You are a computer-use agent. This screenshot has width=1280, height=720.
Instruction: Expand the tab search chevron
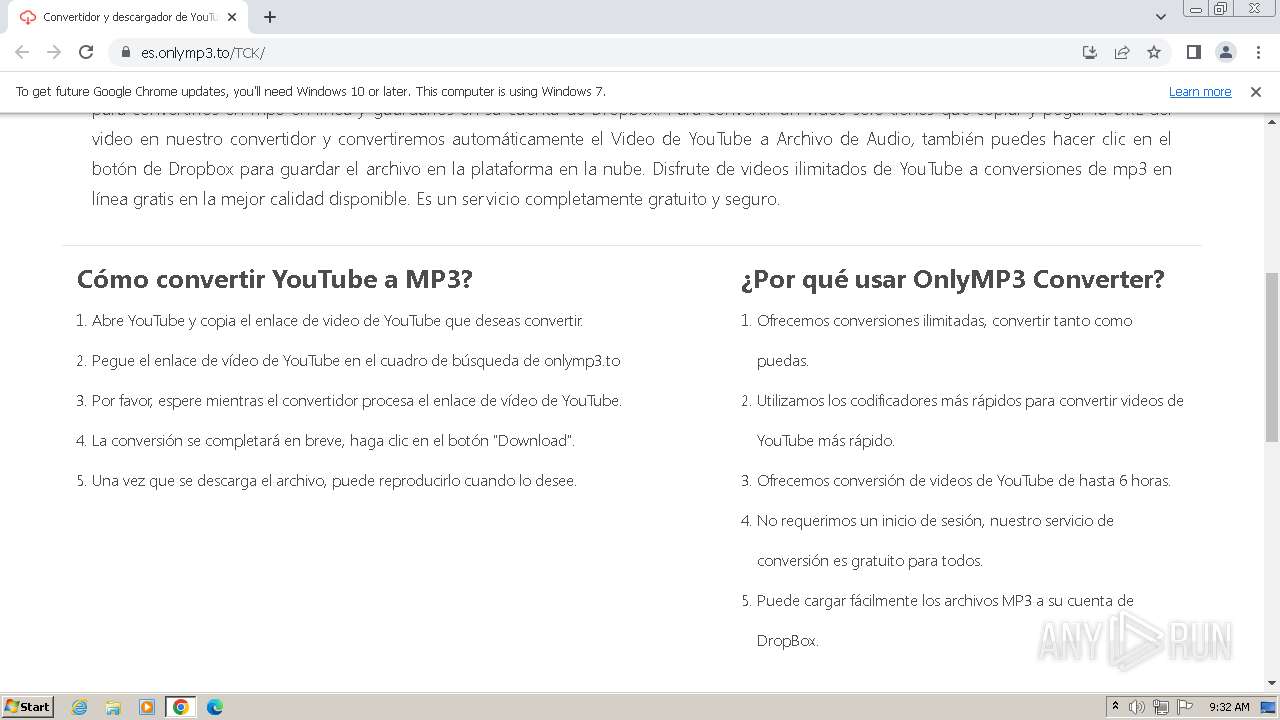click(x=1161, y=17)
